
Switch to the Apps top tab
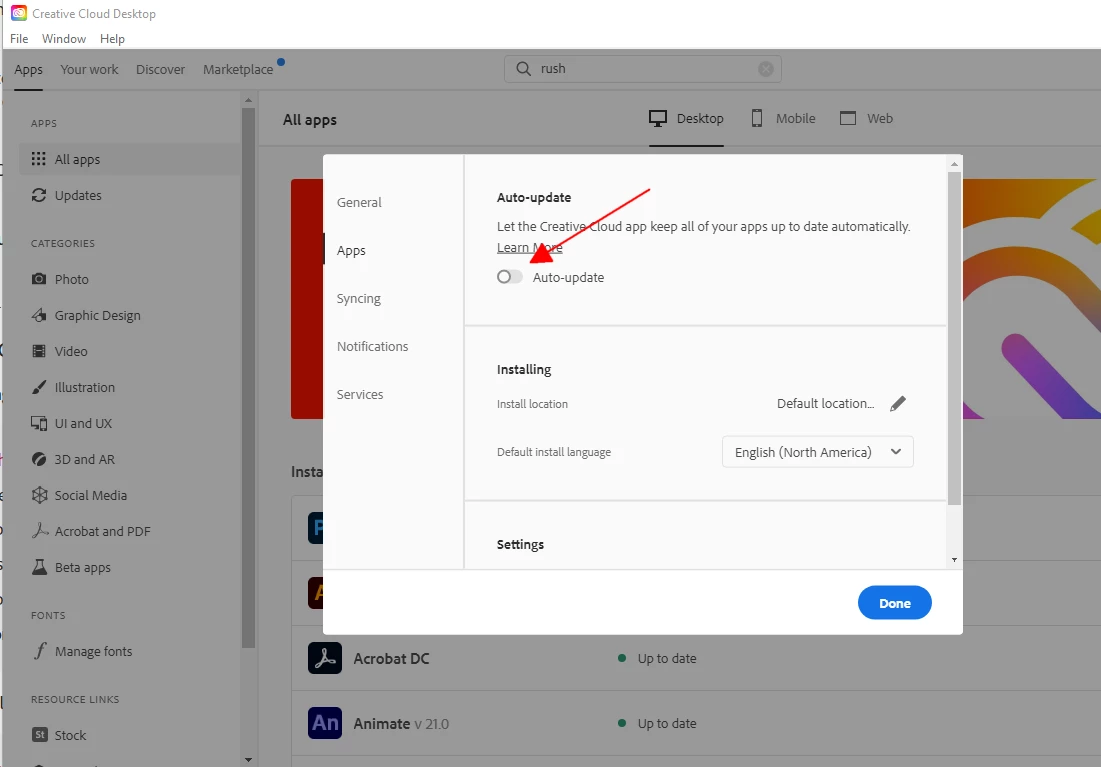pyautogui.click(x=28, y=70)
